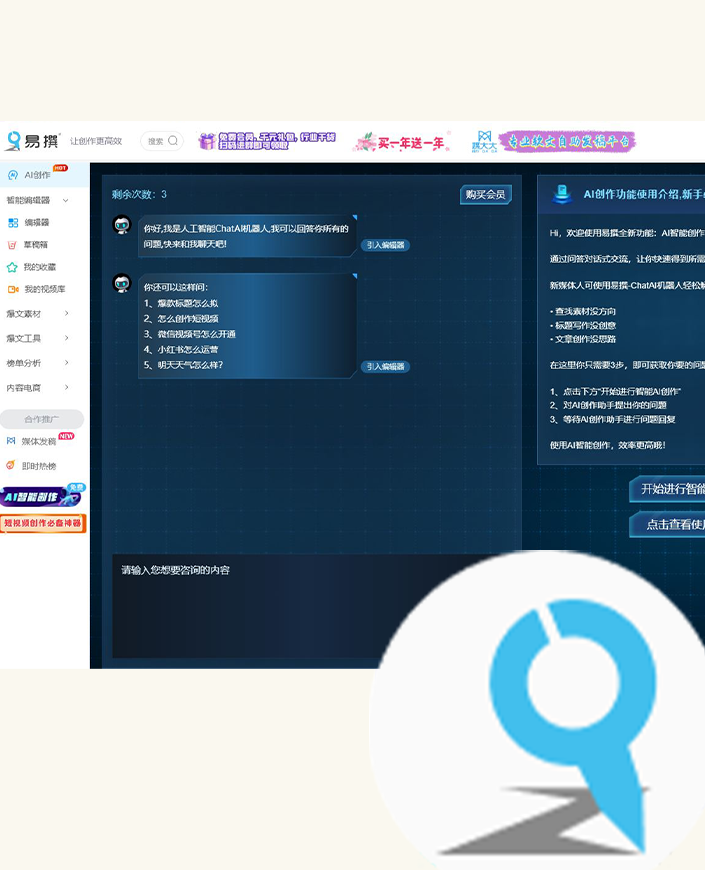Click the 购买会员 button
The height and width of the screenshot is (870, 705).
pyautogui.click(x=486, y=194)
